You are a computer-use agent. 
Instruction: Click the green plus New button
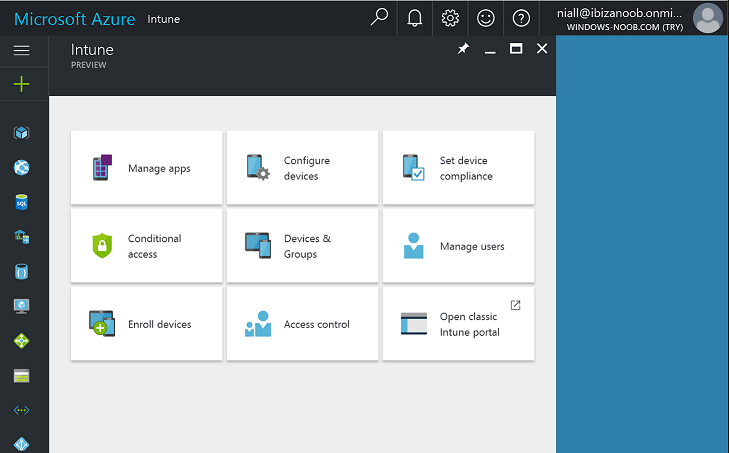pyautogui.click(x=21, y=84)
